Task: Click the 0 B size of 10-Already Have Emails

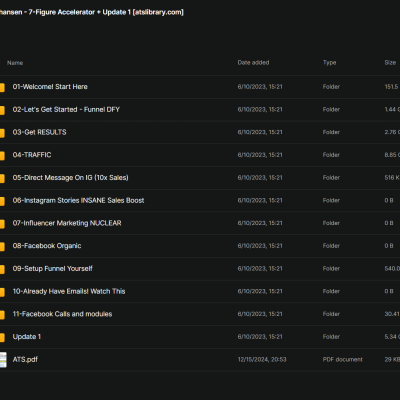Action: [x=389, y=291]
